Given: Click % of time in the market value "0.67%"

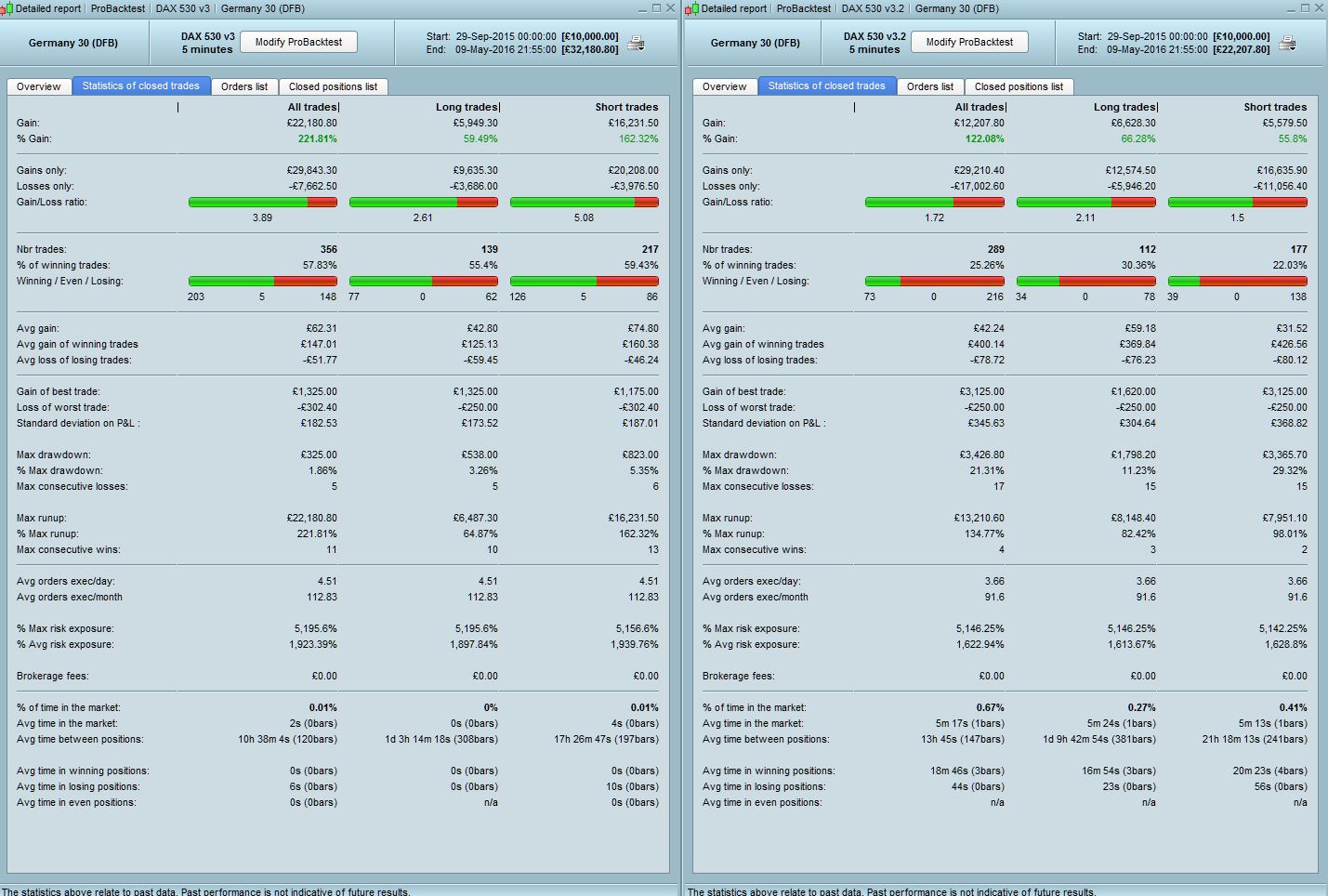Looking at the screenshot, I should coord(991,707).
